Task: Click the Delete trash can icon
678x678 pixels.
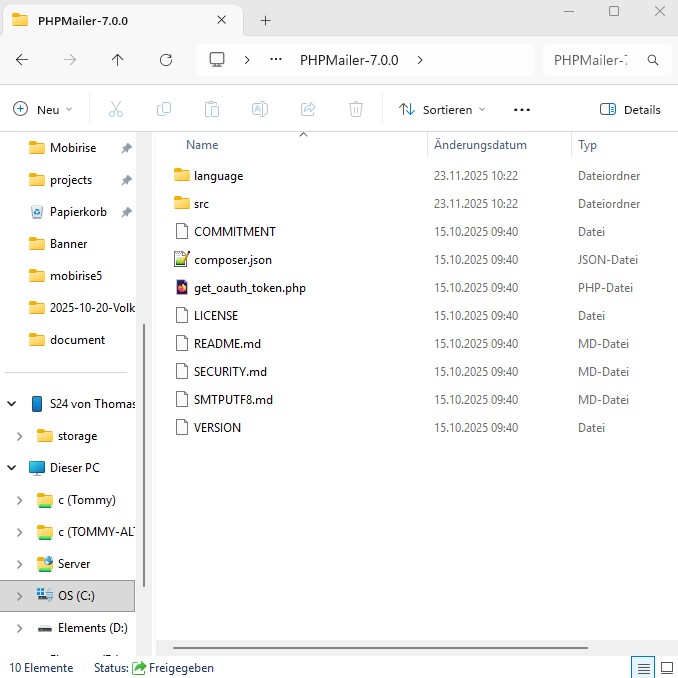Action: point(356,109)
